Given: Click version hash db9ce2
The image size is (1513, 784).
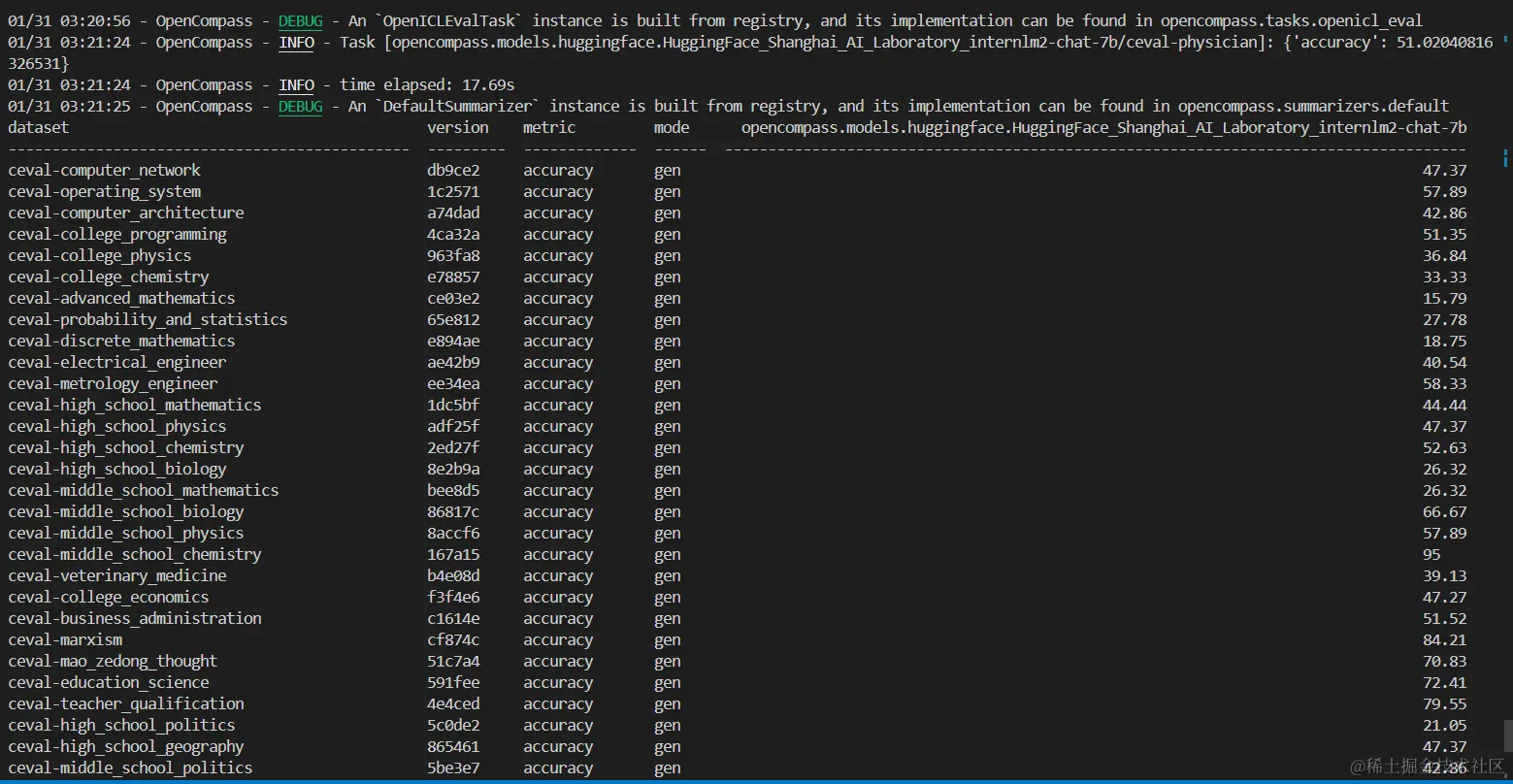Looking at the screenshot, I should (x=453, y=170).
